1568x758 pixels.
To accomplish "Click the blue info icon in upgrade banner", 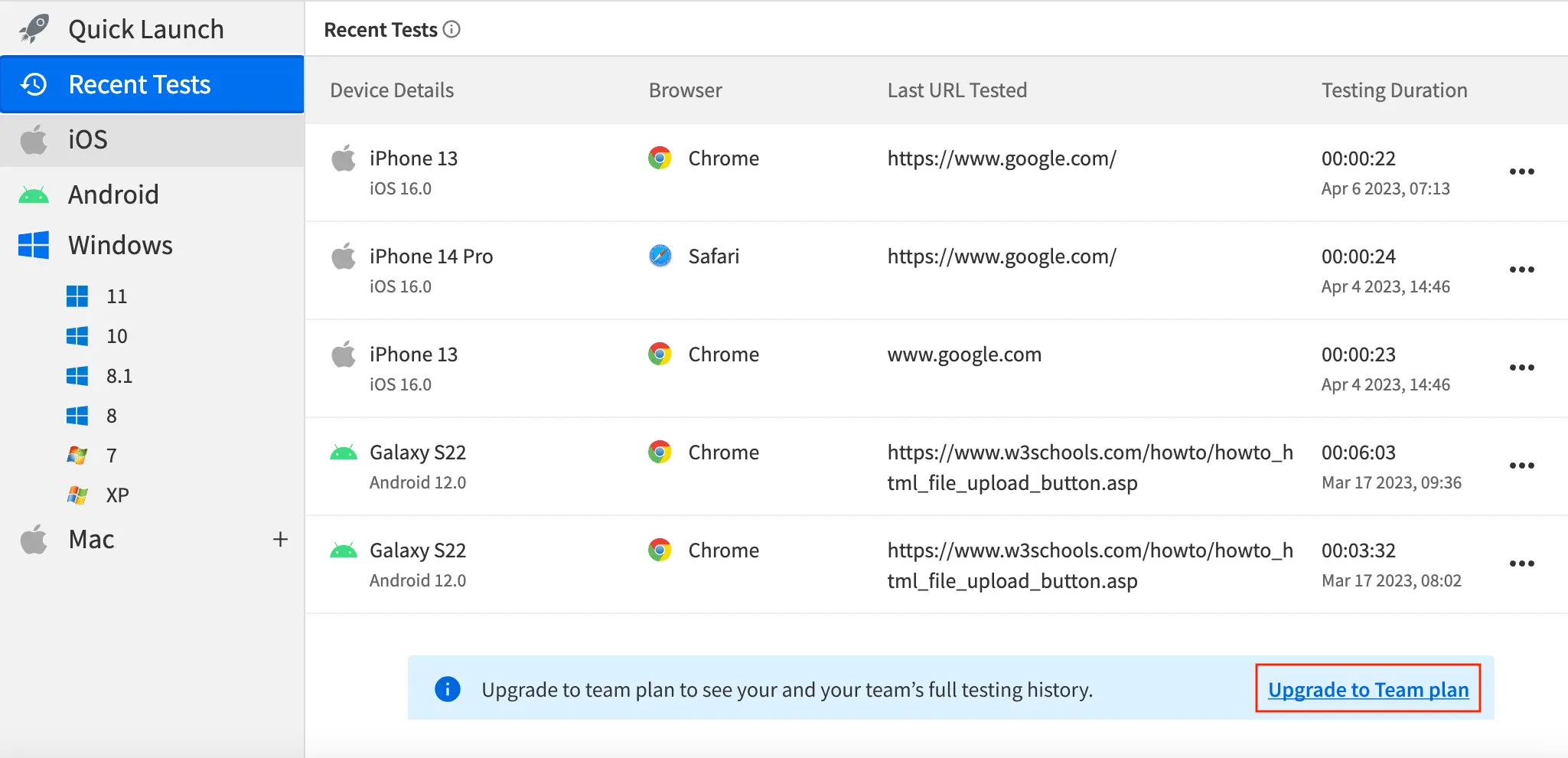I will pos(448,689).
